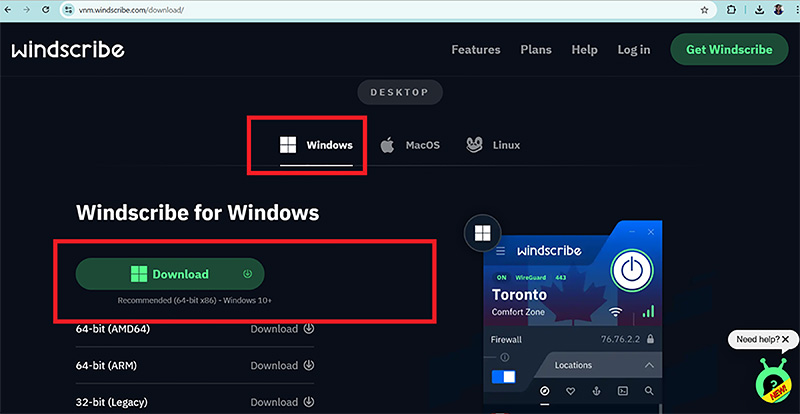The width and height of the screenshot is (800, 414).
Task: Open the browser profile avatar
Action: (x=779, y=10)
